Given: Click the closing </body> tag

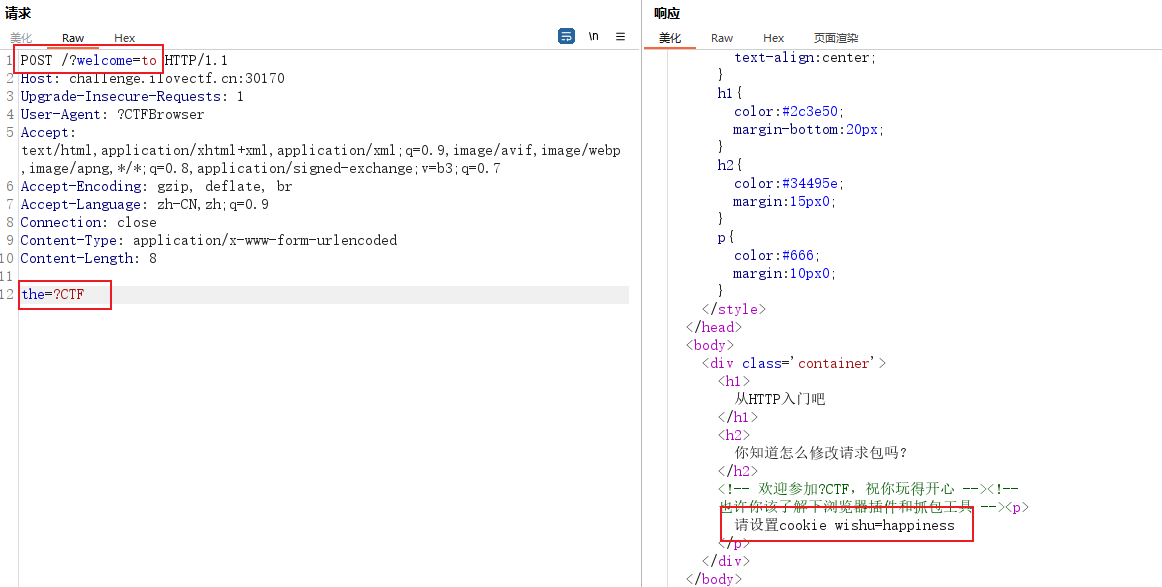Looking at the screenshot, I should [714, 579].
